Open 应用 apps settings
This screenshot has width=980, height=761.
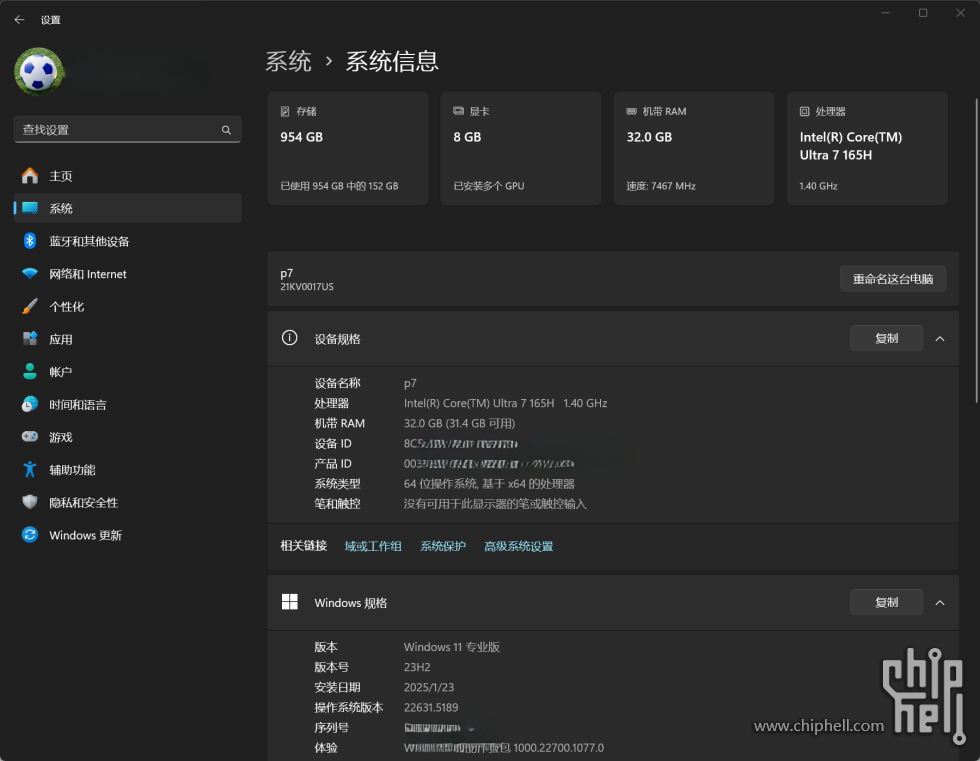click(x=128, y=339)
